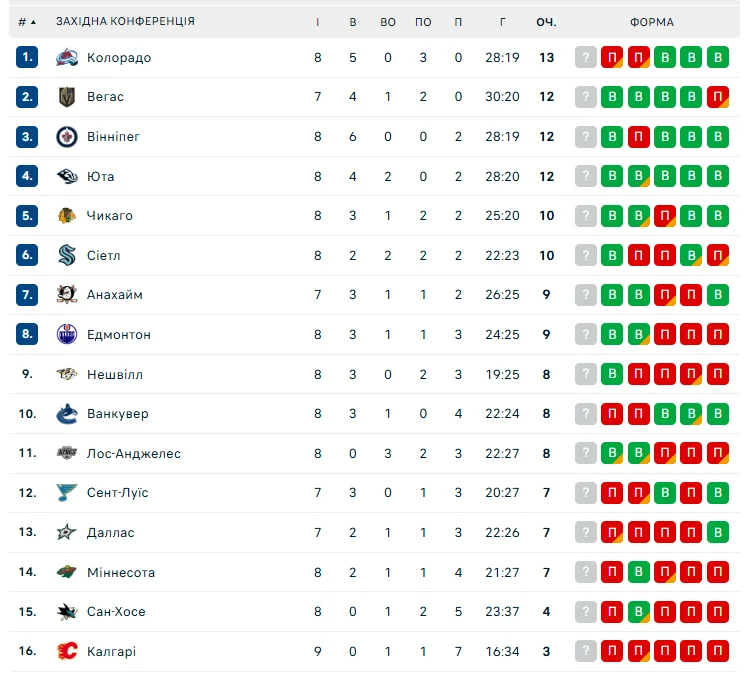Click the last red П badge for Вегас

717,97
